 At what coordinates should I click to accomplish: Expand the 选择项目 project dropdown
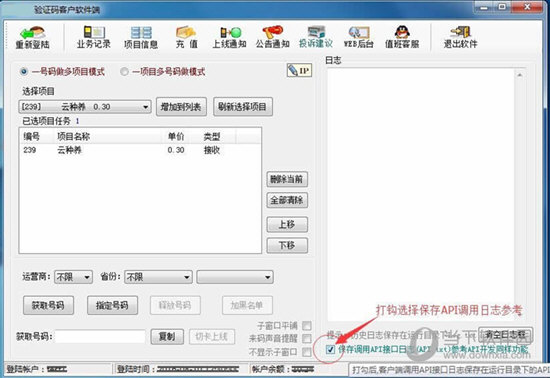(x=146, y=107)
